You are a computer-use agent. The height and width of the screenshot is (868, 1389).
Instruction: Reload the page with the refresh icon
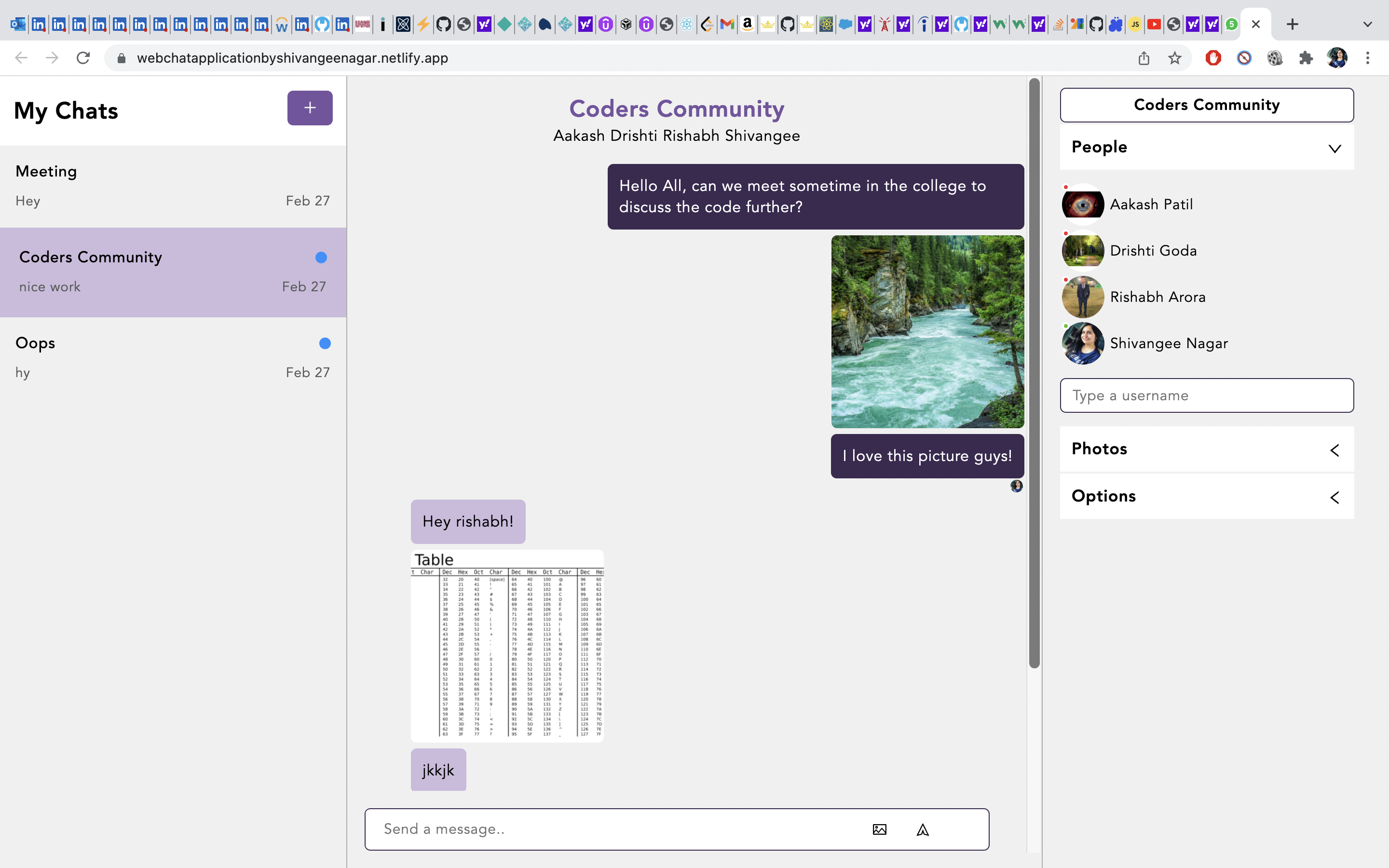[x=83, y=58]
